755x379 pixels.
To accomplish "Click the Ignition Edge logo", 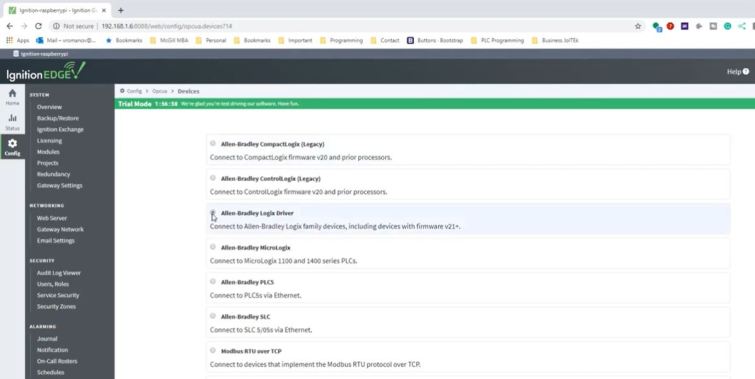I will 46,71.
